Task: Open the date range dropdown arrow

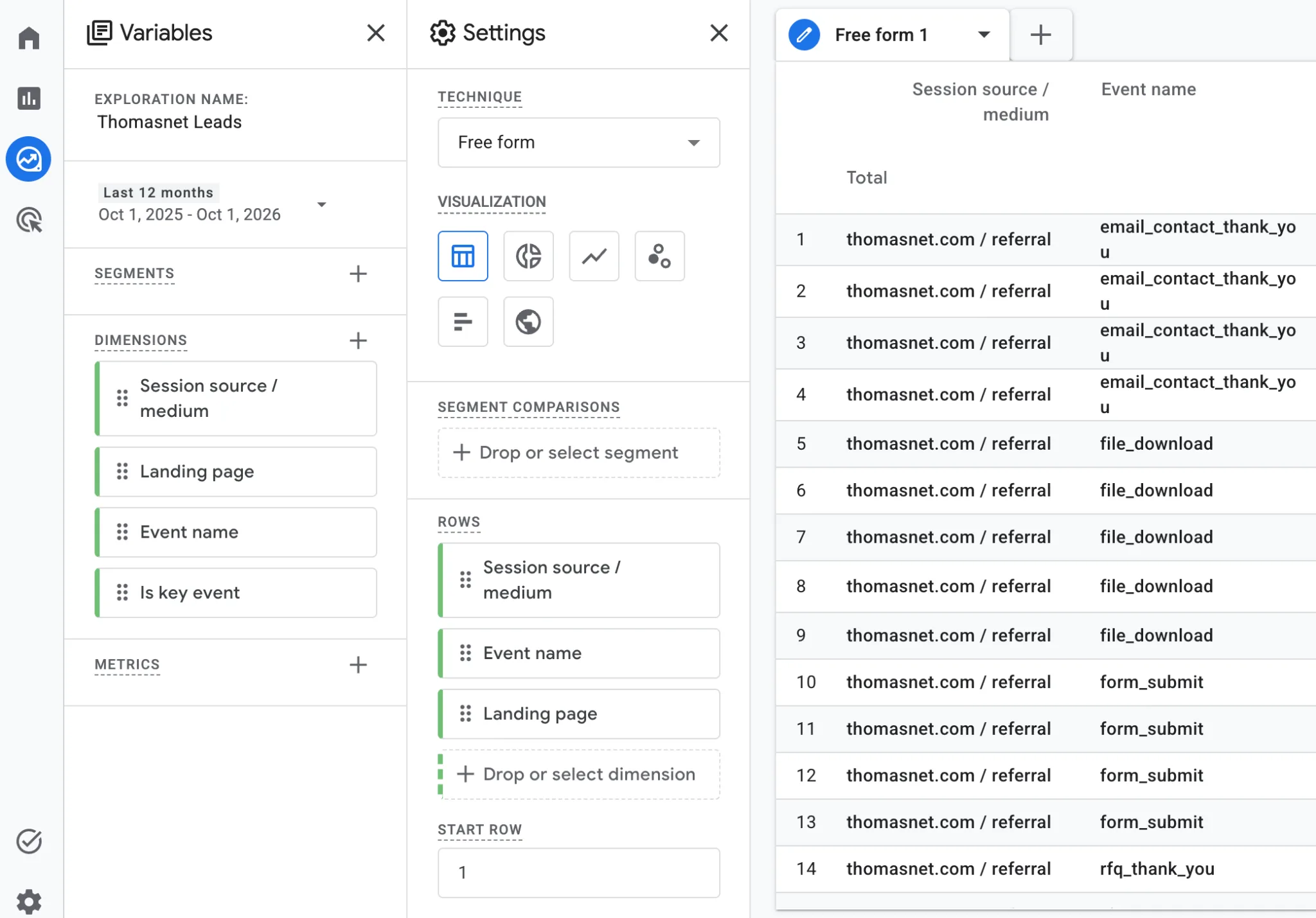Action: pos(322,204)
